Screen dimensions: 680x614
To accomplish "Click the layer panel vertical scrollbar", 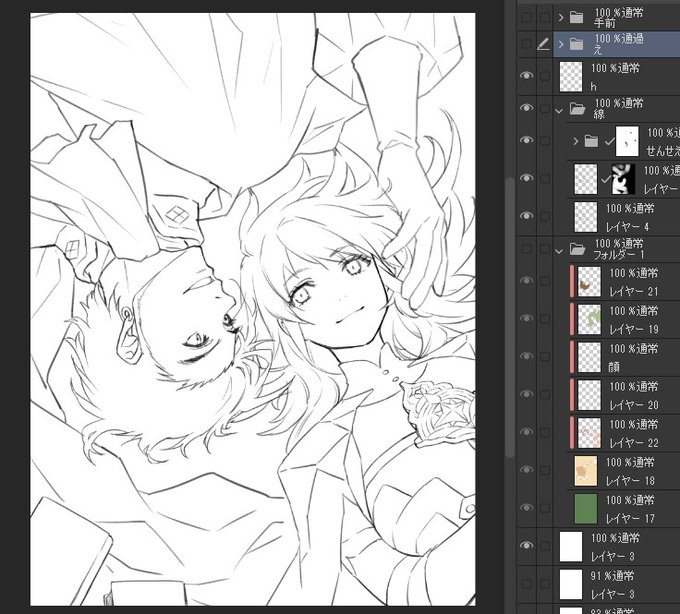I will tap(510, 317).
